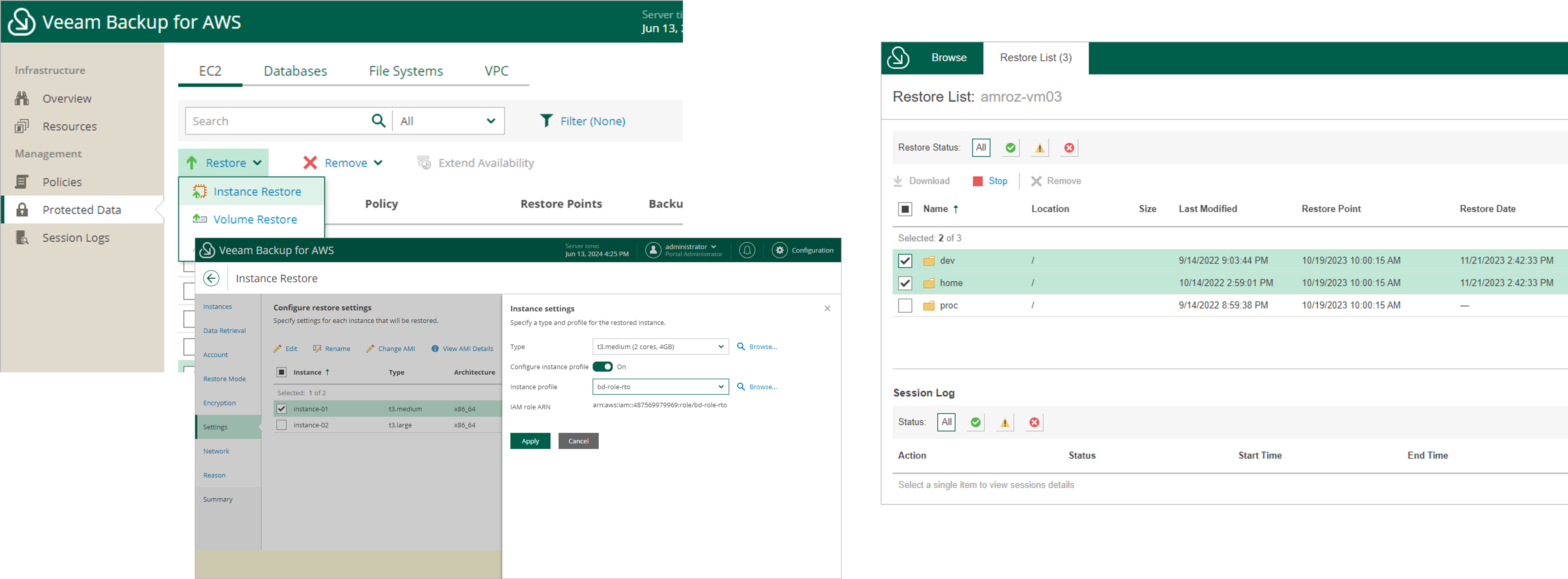
Task: Open the Filter (None) funnel control
Action: pos(583,121)
